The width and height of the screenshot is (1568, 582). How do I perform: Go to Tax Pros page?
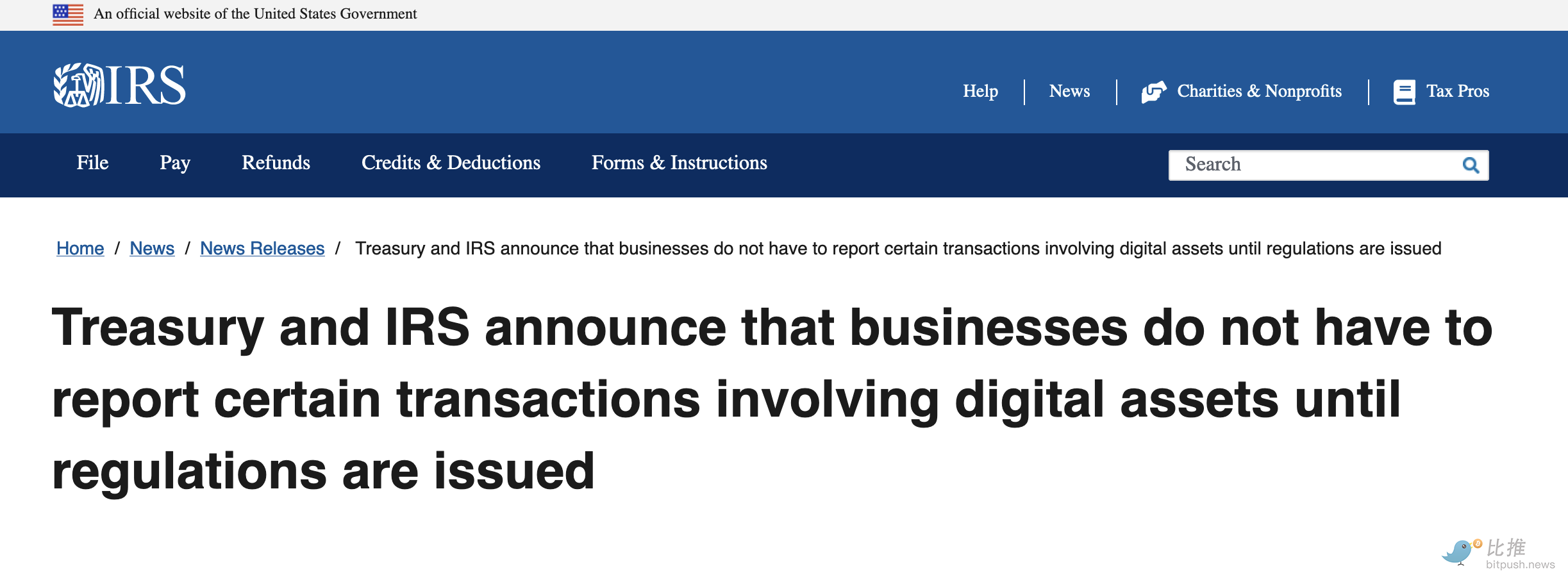[x=1457, y=91]
